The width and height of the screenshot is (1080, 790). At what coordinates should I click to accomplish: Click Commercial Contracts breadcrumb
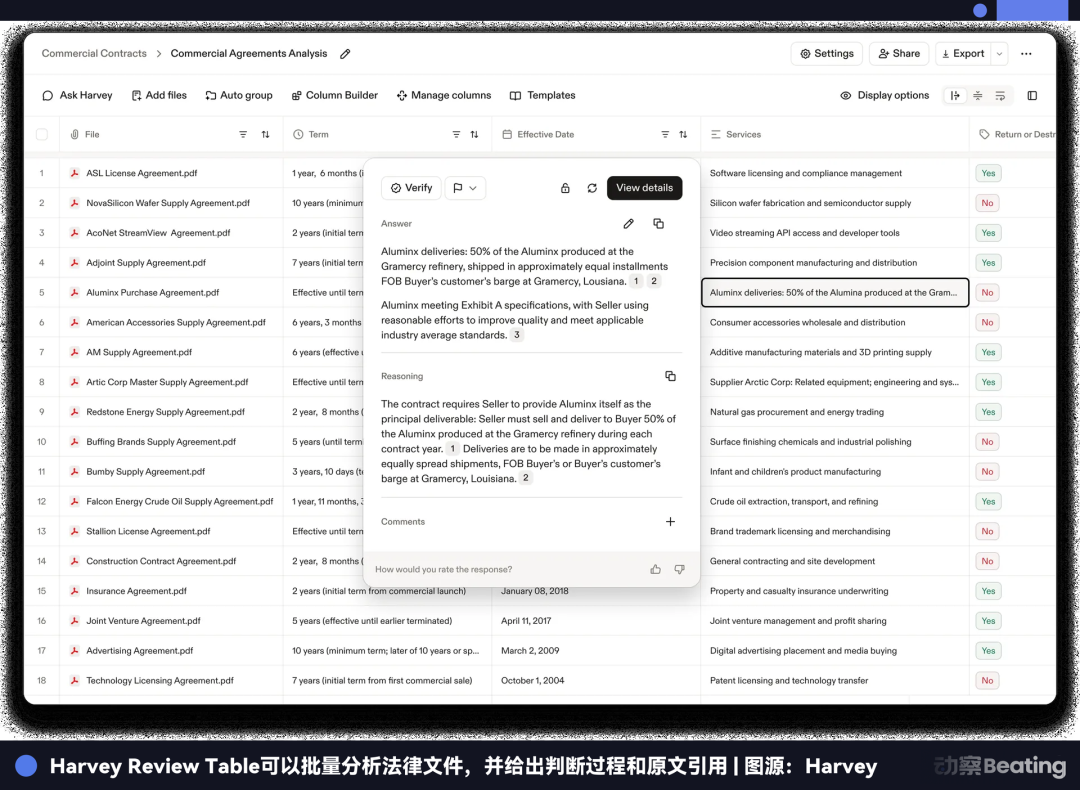pyautogui.click(x=94, y=54)
